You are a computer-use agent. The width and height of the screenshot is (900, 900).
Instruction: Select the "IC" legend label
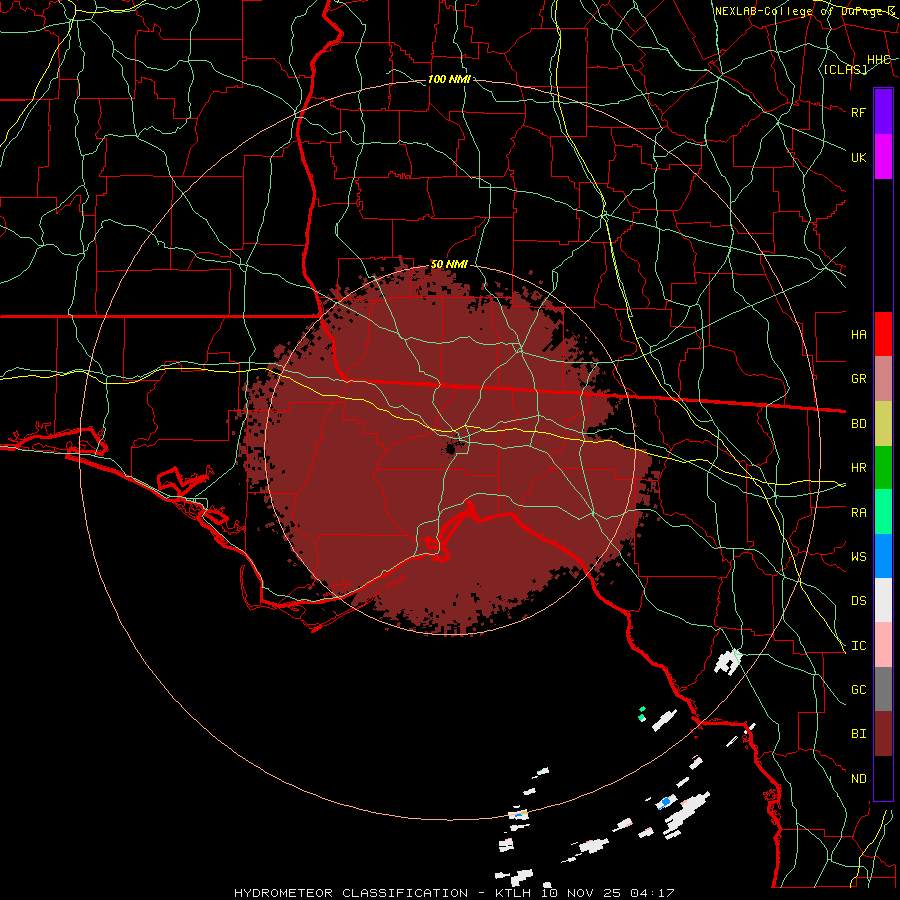click(859, 646)
